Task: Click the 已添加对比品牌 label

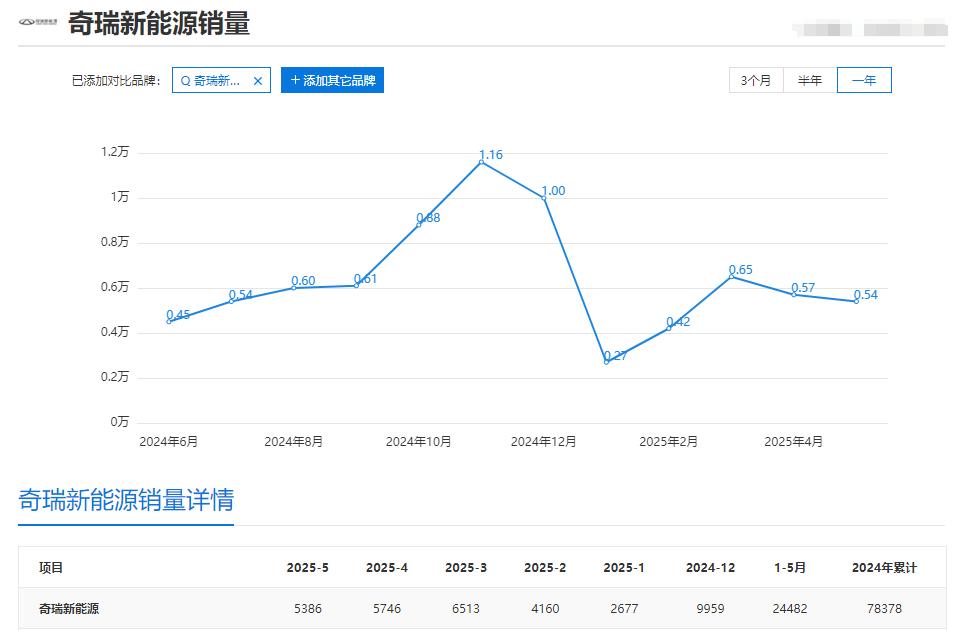Action: tap(116, 81)
